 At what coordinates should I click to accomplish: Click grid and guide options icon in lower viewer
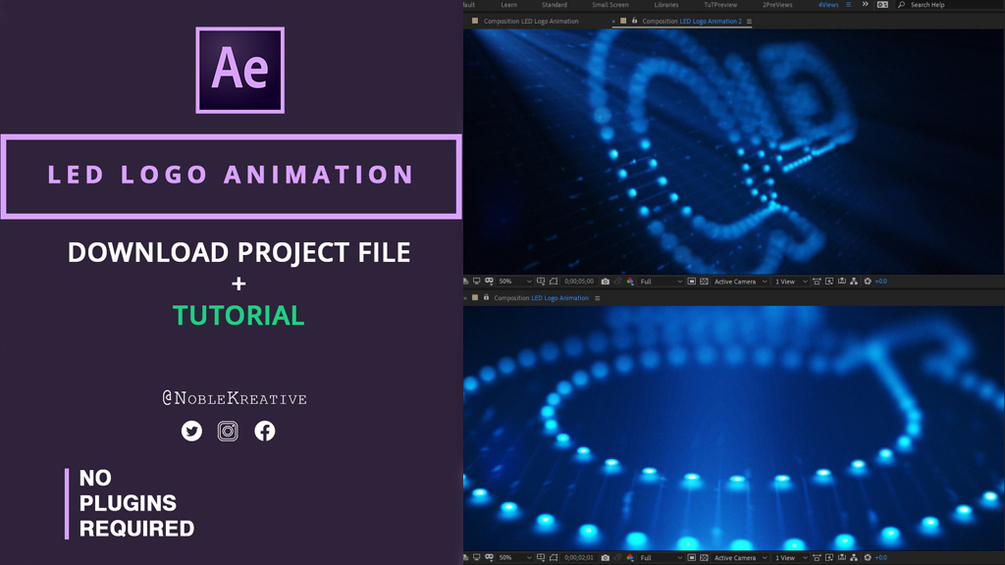(541, 557)
